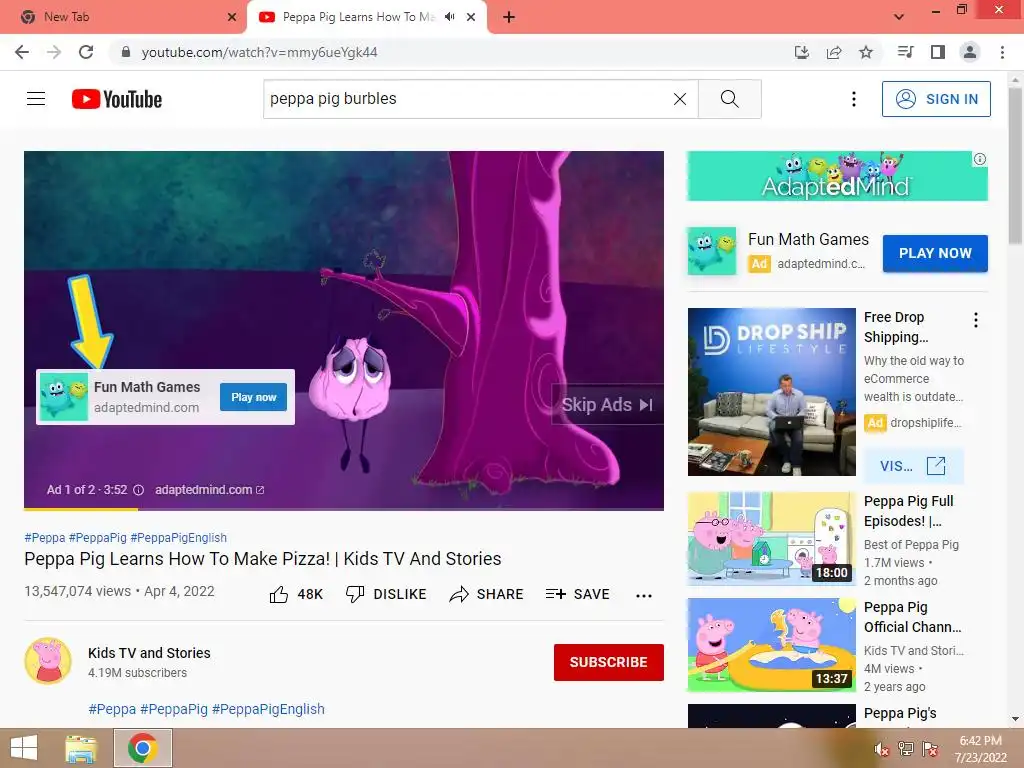Go forward in browser history
Screen dimensions: 1024x768
pyautogui.click(x=54, y=52)
